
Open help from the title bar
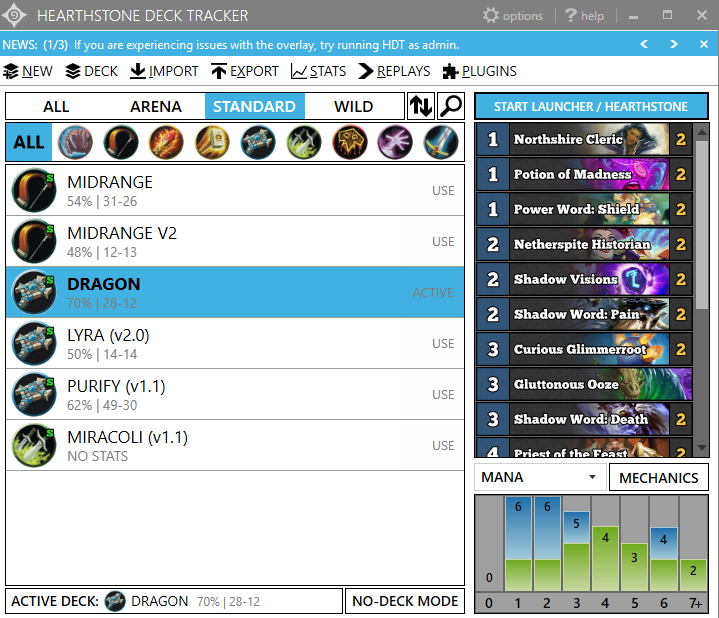click(x=584, y=16)
